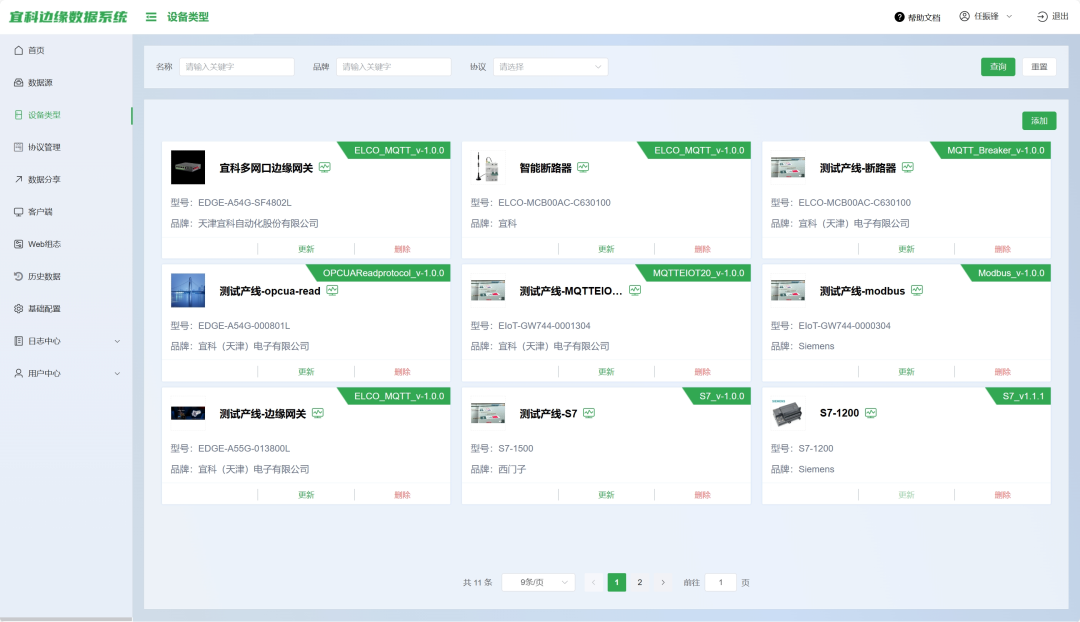Go to 数据源 in the sidebar

(40, 82)
